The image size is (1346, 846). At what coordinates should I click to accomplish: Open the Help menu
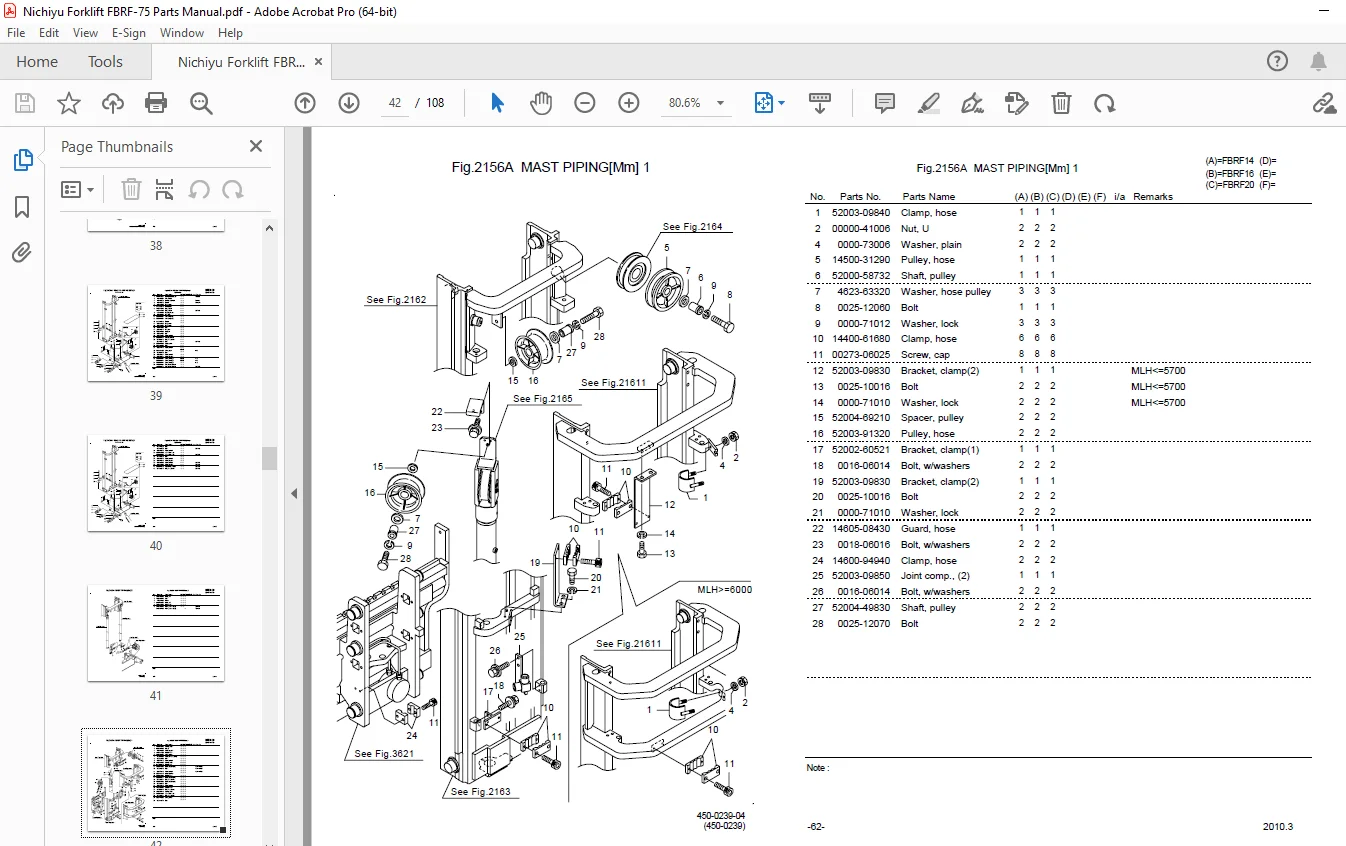click(230, 33)
